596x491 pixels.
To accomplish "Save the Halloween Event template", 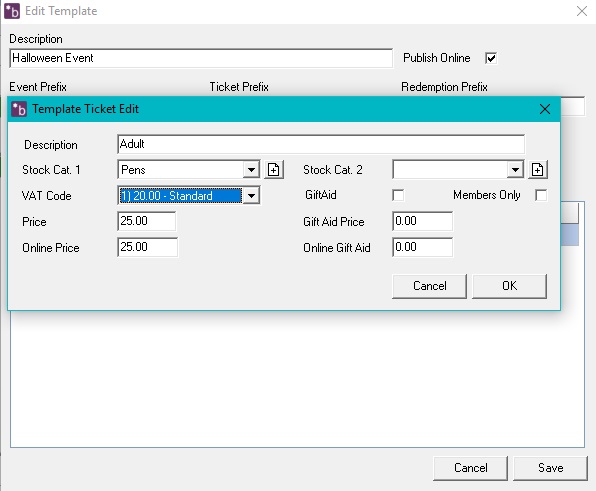I will point(550,468).
